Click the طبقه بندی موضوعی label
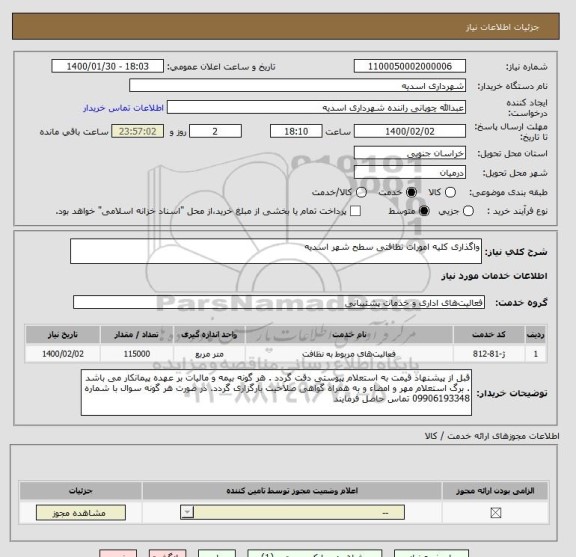The width and height of the screenshot is (576, 557). pos(508,192)
